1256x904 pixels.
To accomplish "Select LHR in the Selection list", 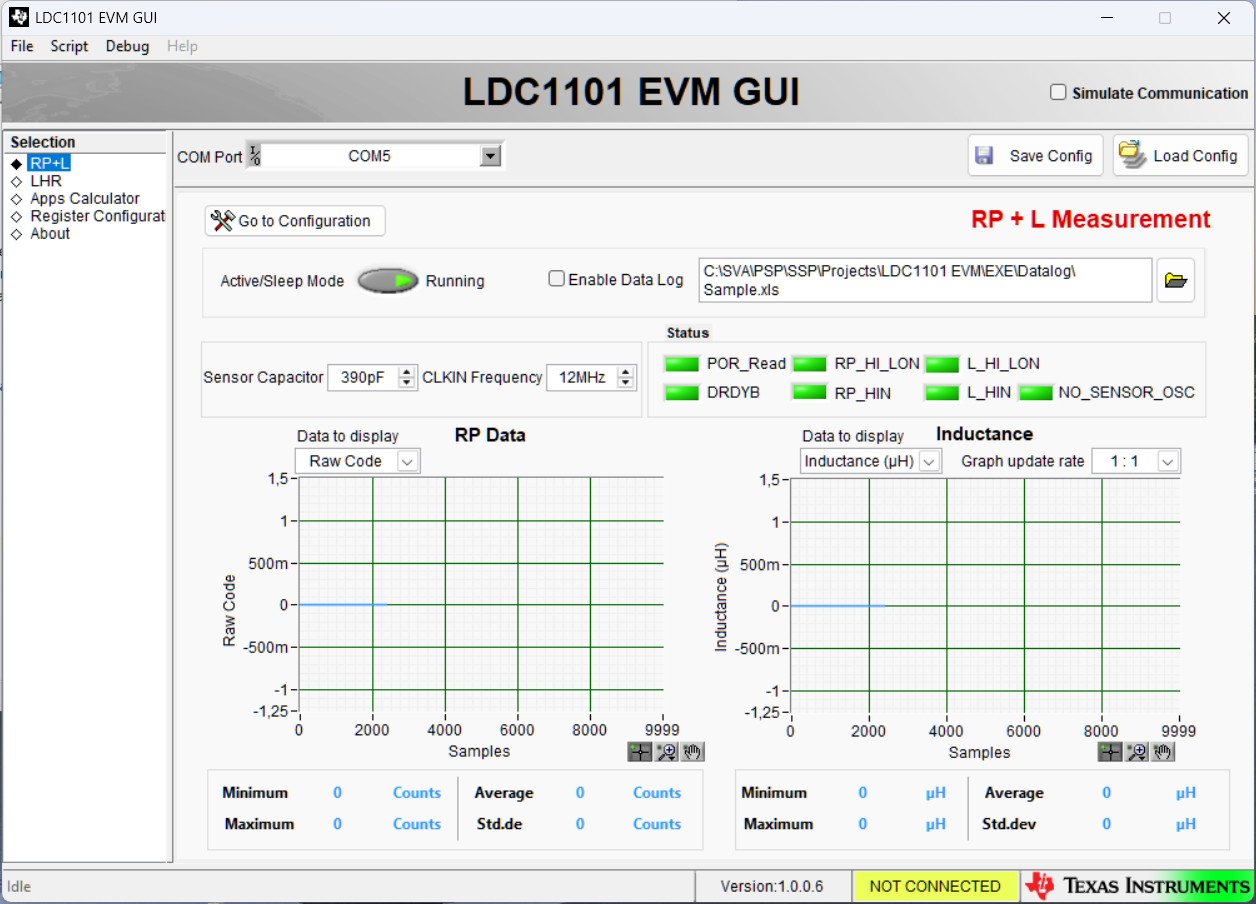I will pyautogui.click(x=46, y=181).
